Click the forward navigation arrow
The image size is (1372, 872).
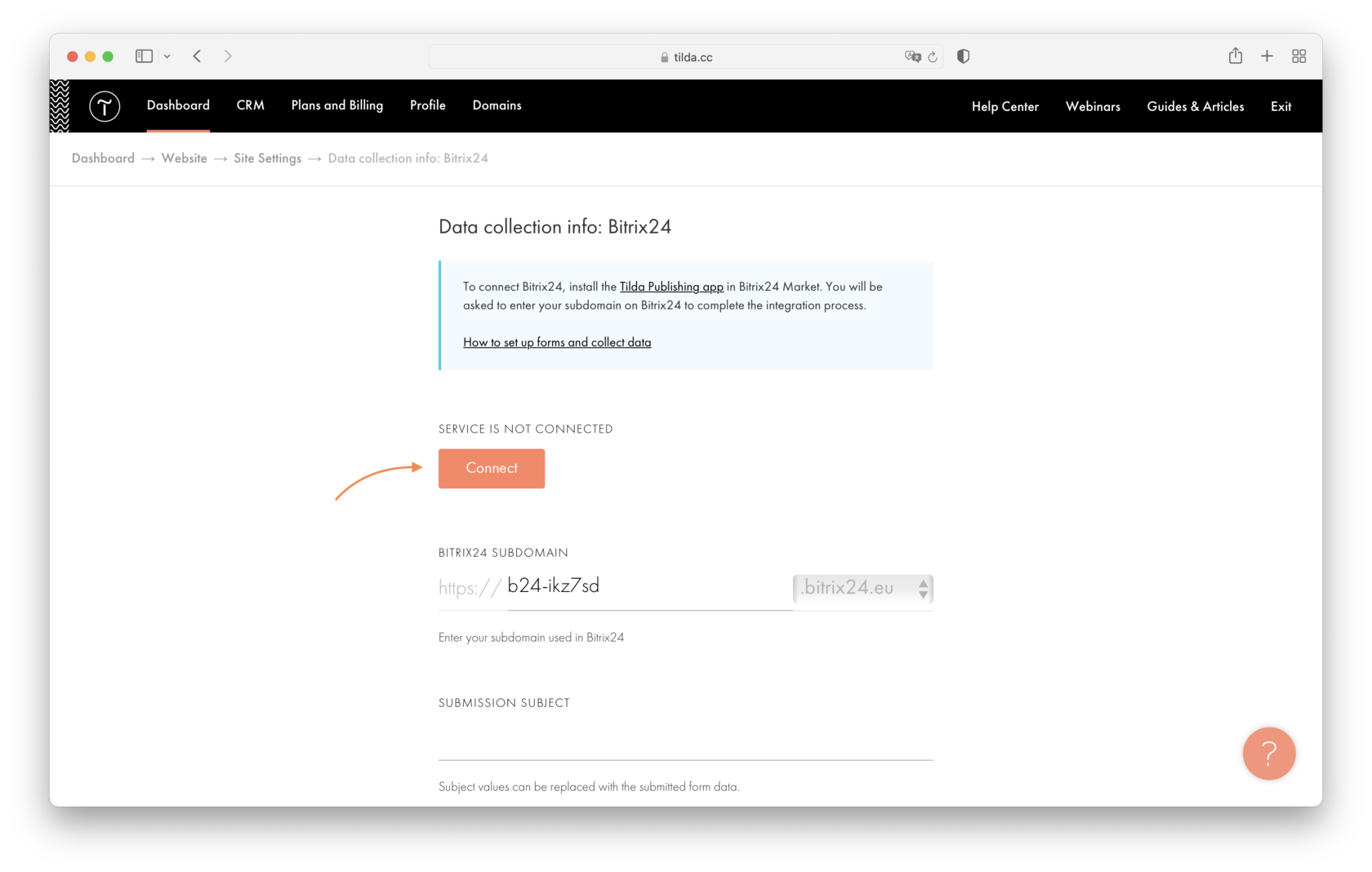pyautogui.click(x=228, y=56)
